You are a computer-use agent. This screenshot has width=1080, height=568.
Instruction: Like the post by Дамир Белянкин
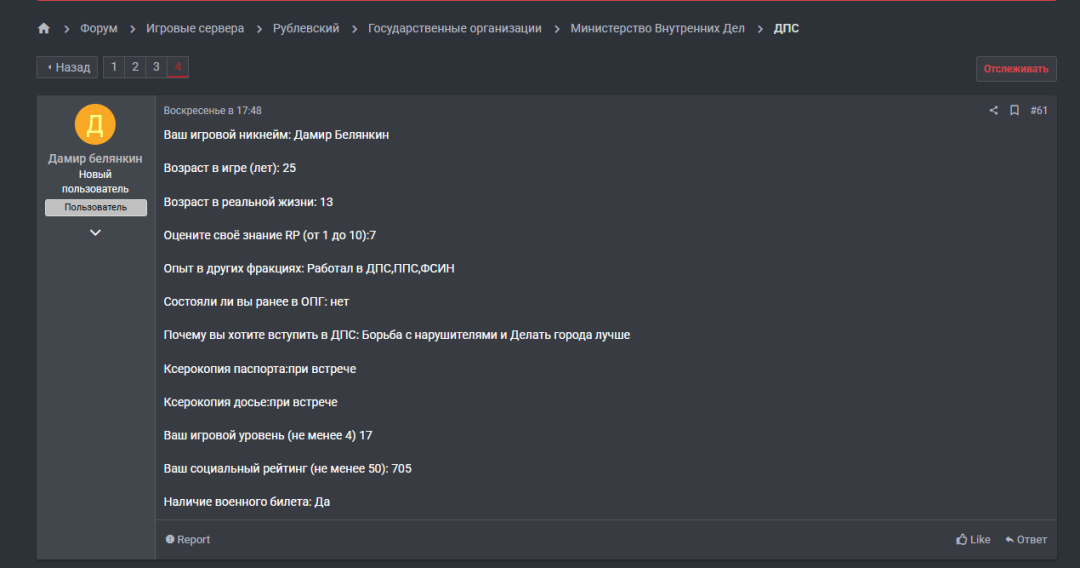973,540
